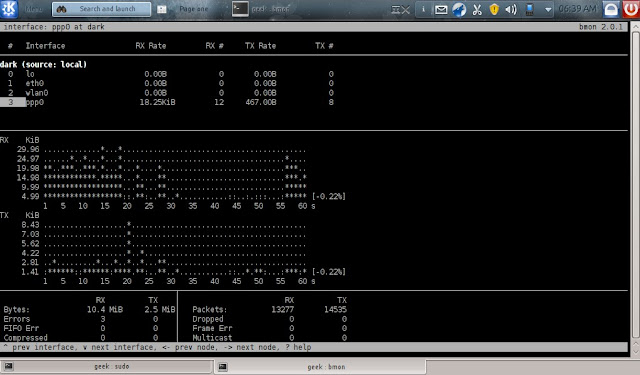Click 'v next interface' hint text
This screenshot has height=375, width=640.
coord(118,347)
